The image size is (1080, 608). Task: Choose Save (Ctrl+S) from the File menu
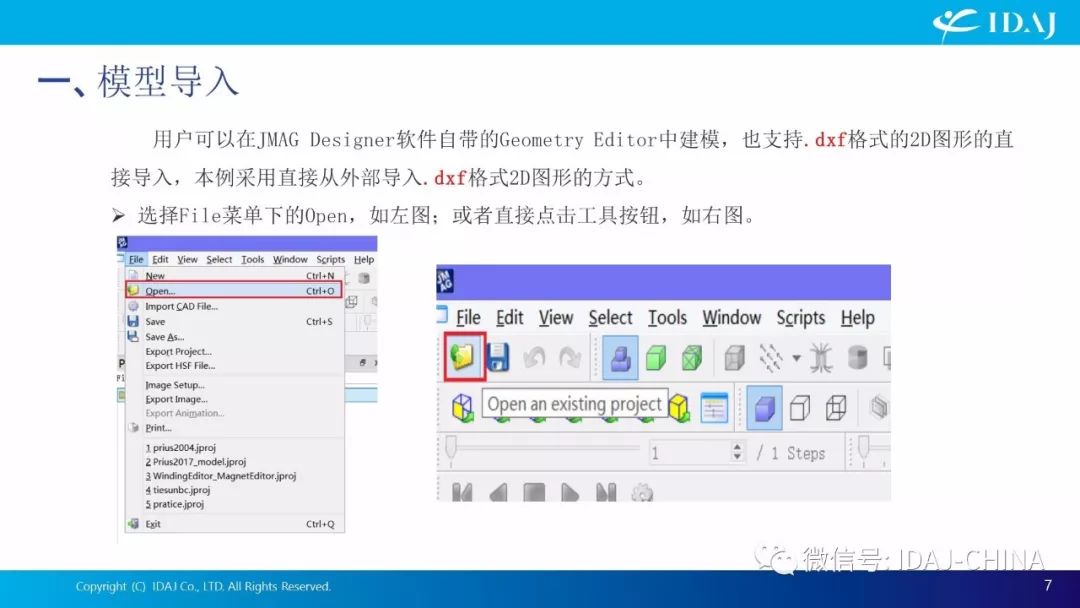pyautogui.click(x=234, y=322)
